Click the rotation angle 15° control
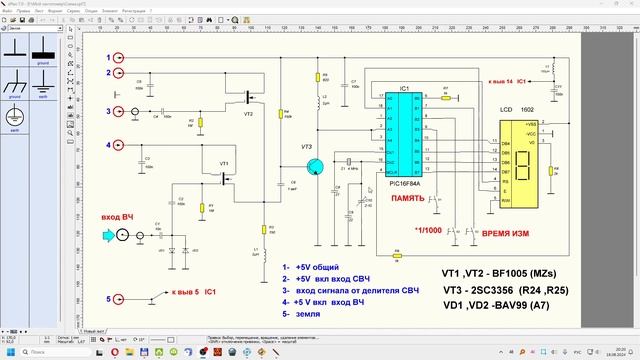 pos(139,340)
